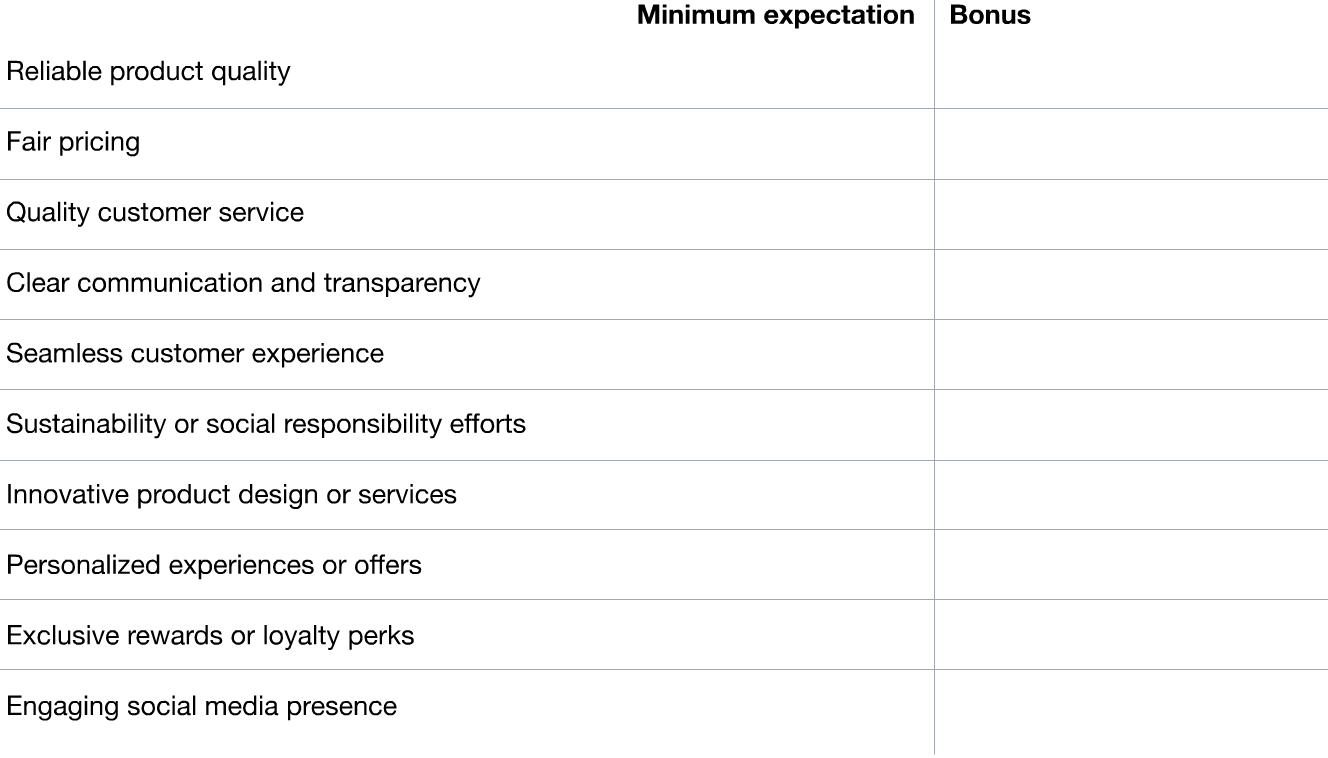Pick Bonus cell for Exclusive rewards row
This screenshot has height=758, width=1328.
(1131, 636)
